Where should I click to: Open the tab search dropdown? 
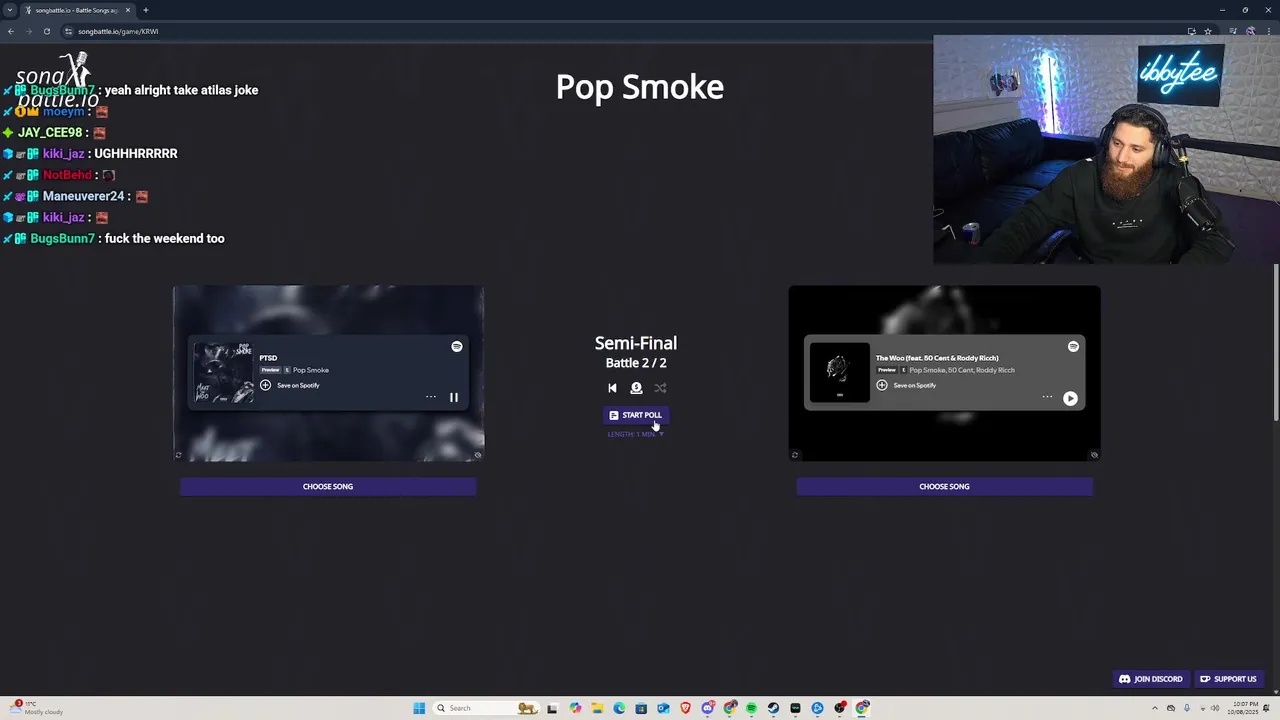coord(9,10)
